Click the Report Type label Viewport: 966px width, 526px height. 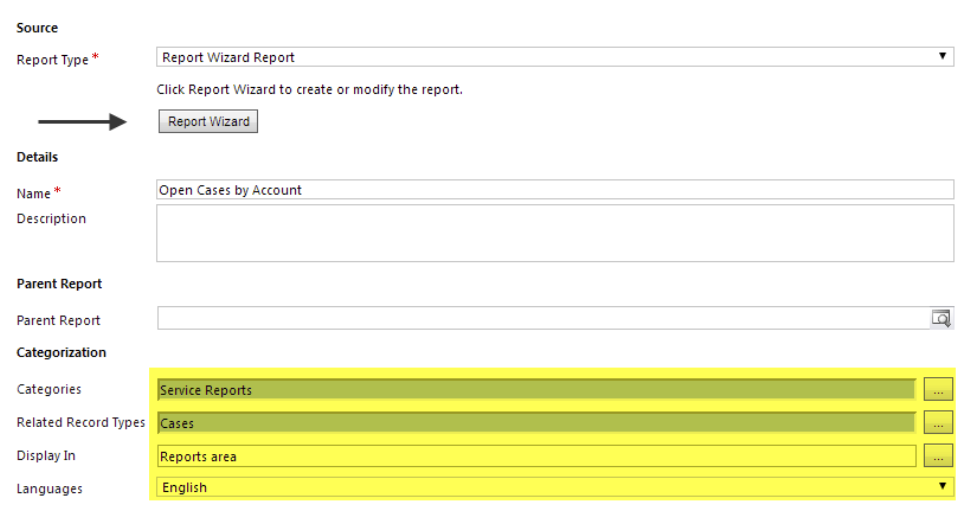click(x=52, y=60)
